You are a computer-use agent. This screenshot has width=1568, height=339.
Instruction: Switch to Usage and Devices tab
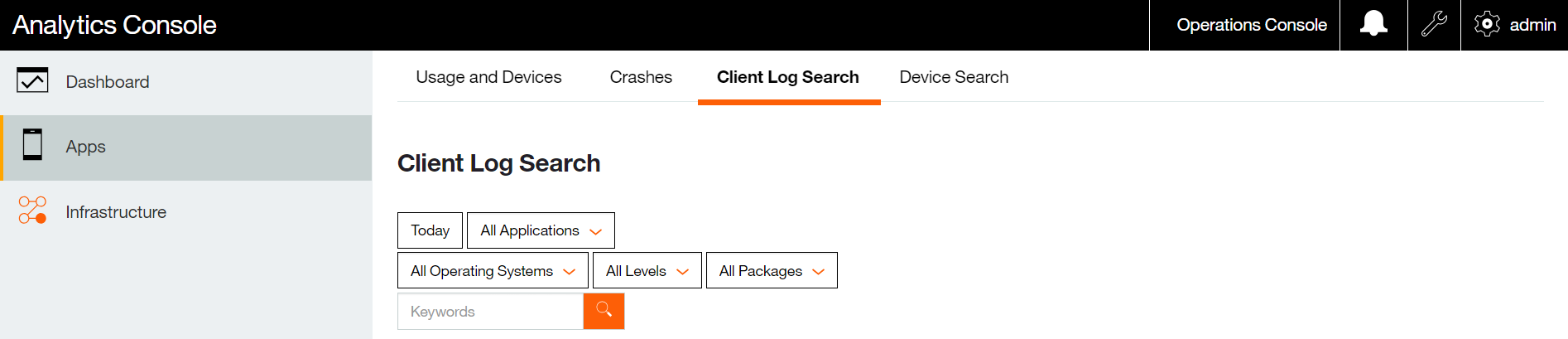point(488,77)
